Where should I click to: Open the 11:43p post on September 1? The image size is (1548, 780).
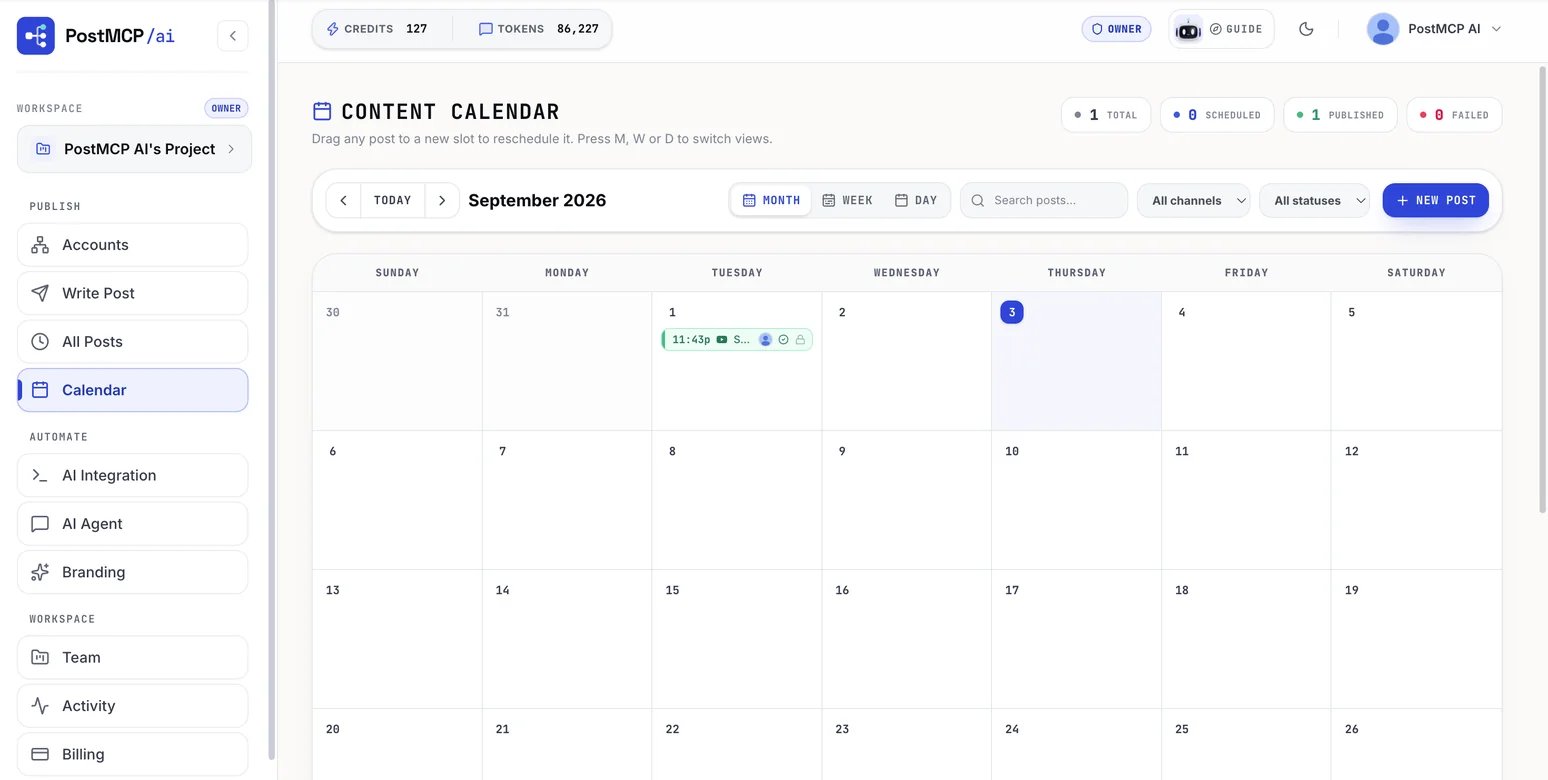coord(737,340)
